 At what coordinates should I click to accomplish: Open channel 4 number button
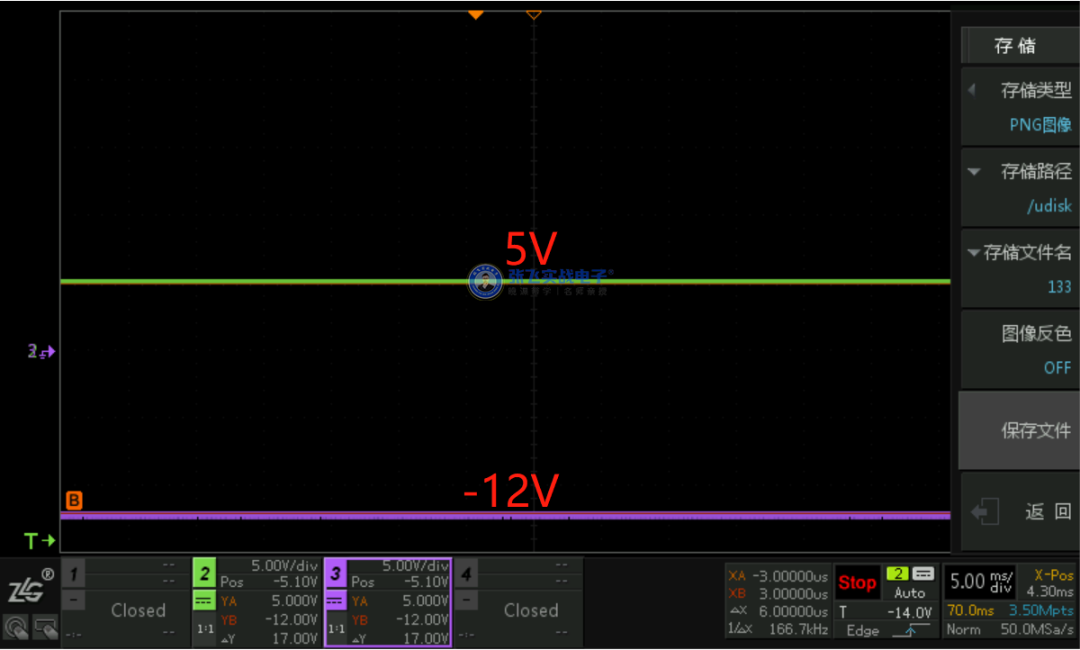point(466,573)
